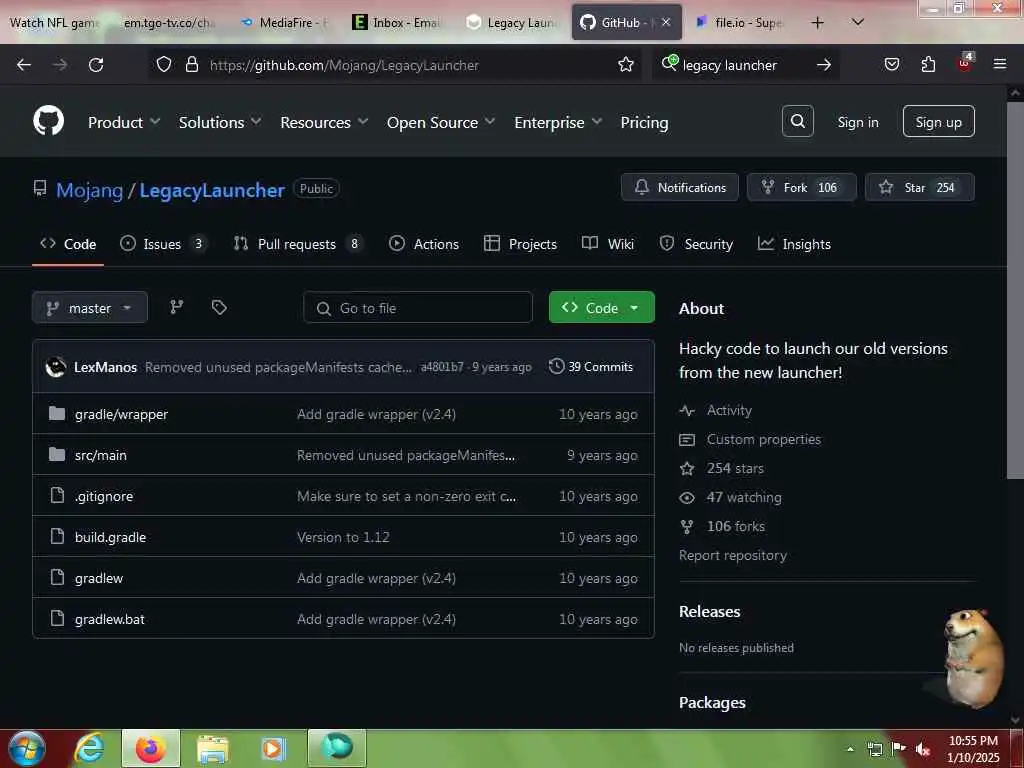The image size is (1024, 768).
Task: Open the build.gradle file
Action: click(x=110, y=537)
